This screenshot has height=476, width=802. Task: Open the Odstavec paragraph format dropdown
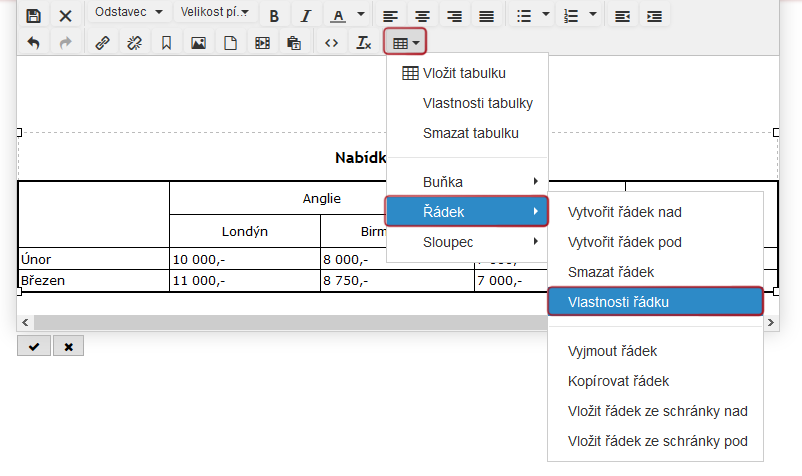click(x=129, y=12)
